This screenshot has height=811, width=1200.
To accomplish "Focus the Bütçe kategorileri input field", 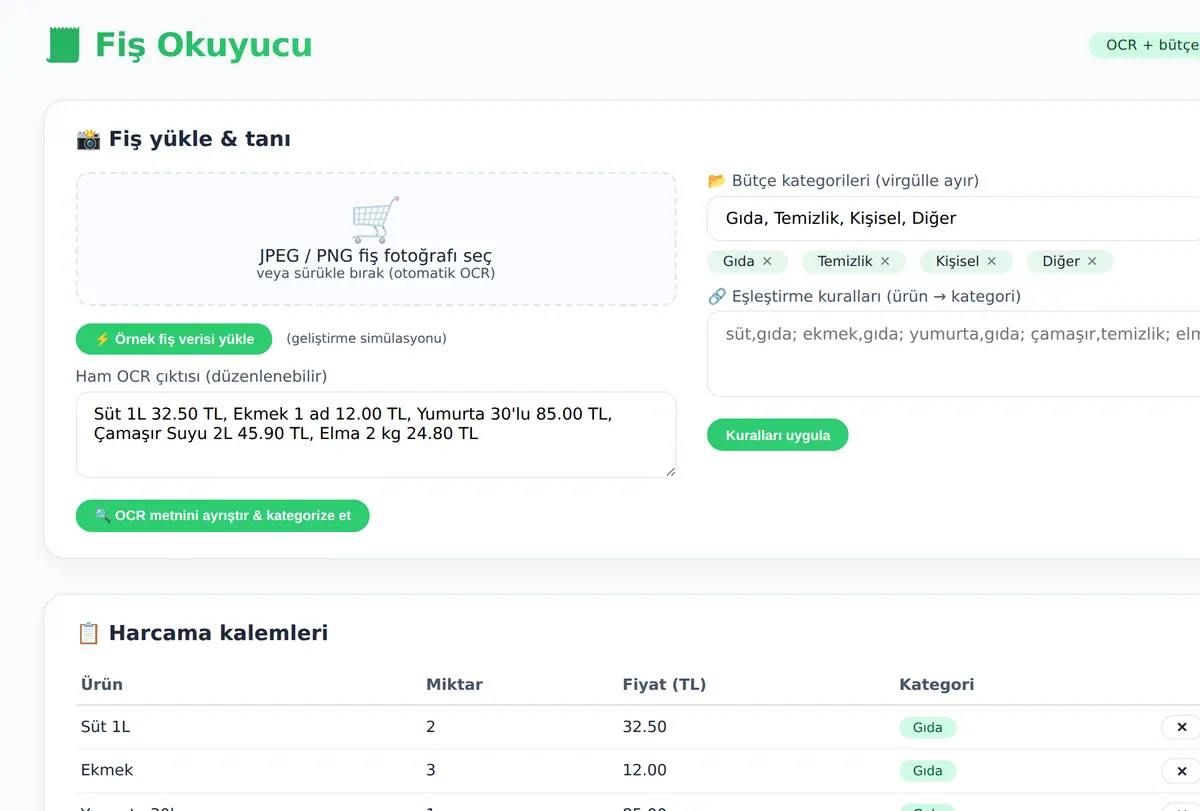I will 953,218.
